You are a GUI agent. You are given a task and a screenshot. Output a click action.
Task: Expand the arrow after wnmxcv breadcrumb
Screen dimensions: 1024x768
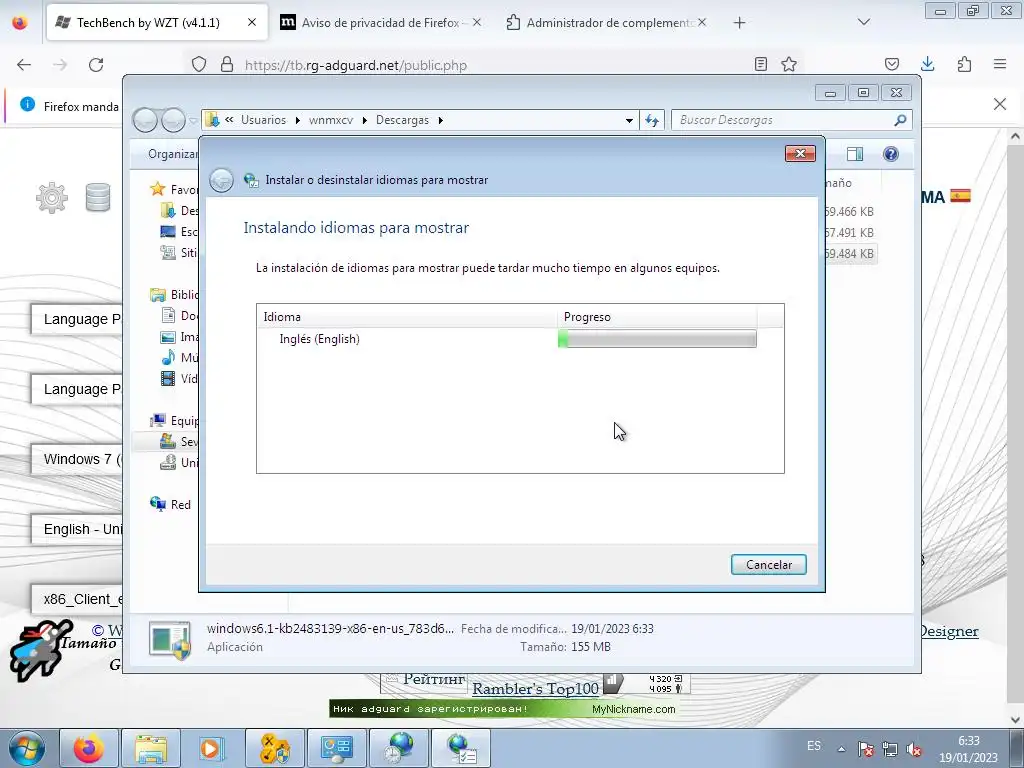[364, 120]
